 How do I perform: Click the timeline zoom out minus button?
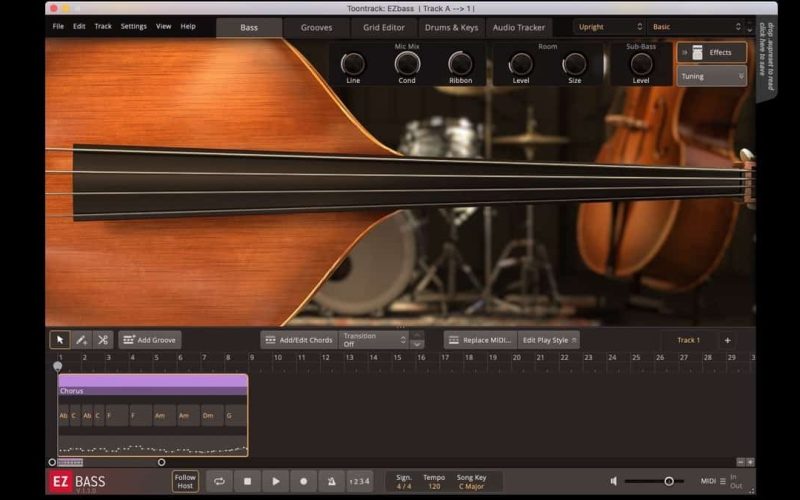pos(740,462)
